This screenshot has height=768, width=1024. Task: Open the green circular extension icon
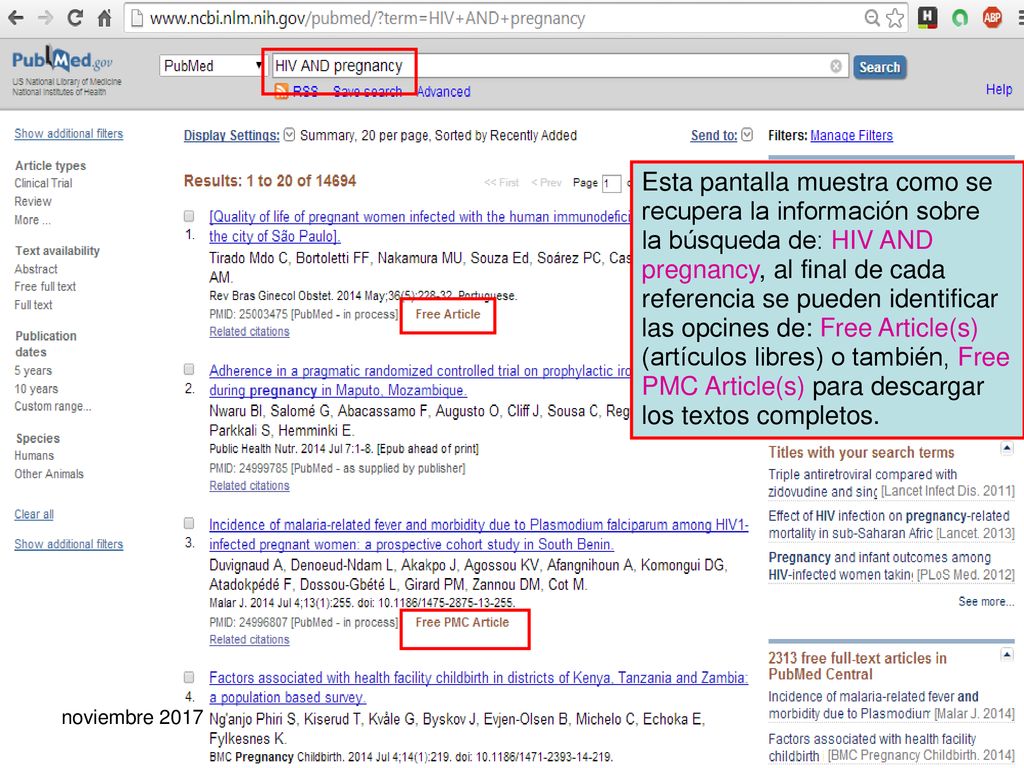(x=959, y=18)
